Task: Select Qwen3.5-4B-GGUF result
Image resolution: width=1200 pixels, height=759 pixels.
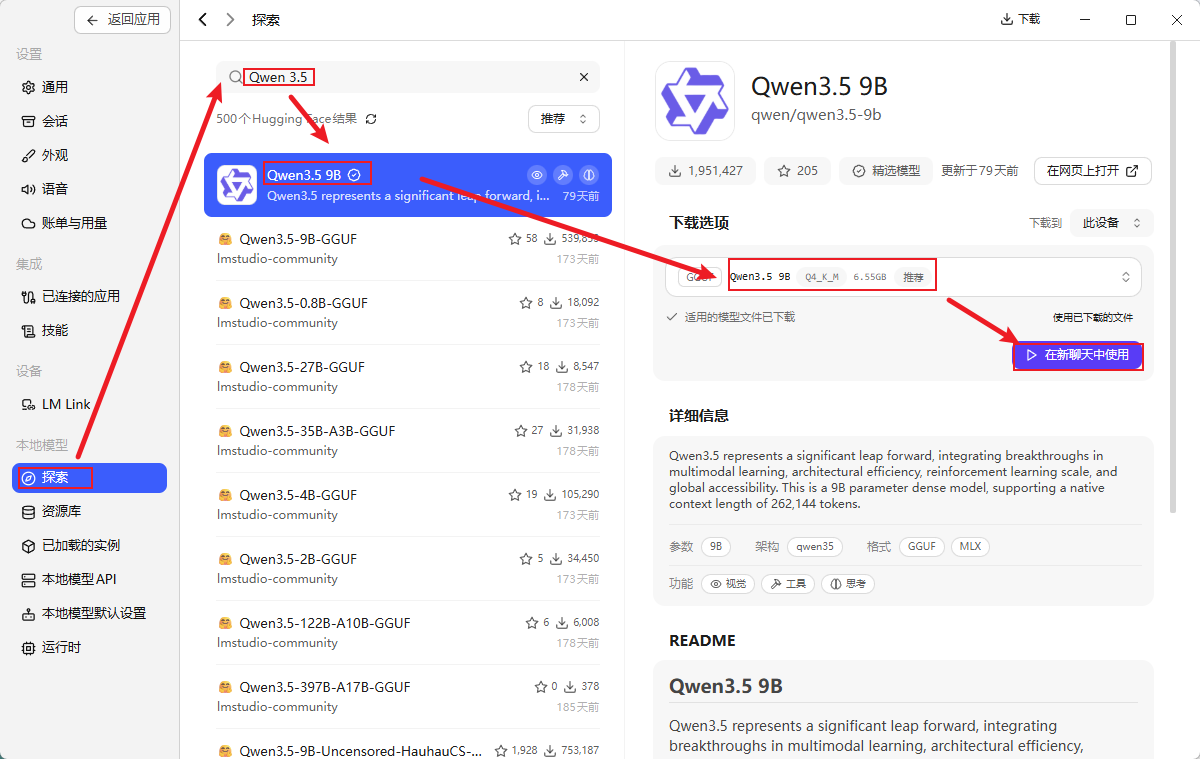Action: (408, 505)
